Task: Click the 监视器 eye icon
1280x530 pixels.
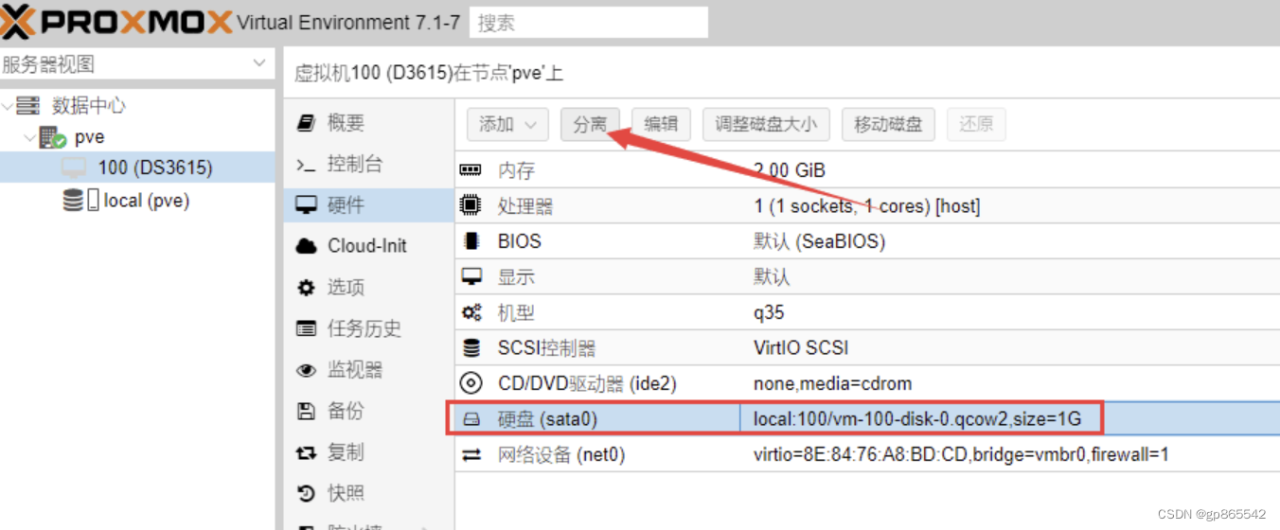Action: [x=307, y=371]
